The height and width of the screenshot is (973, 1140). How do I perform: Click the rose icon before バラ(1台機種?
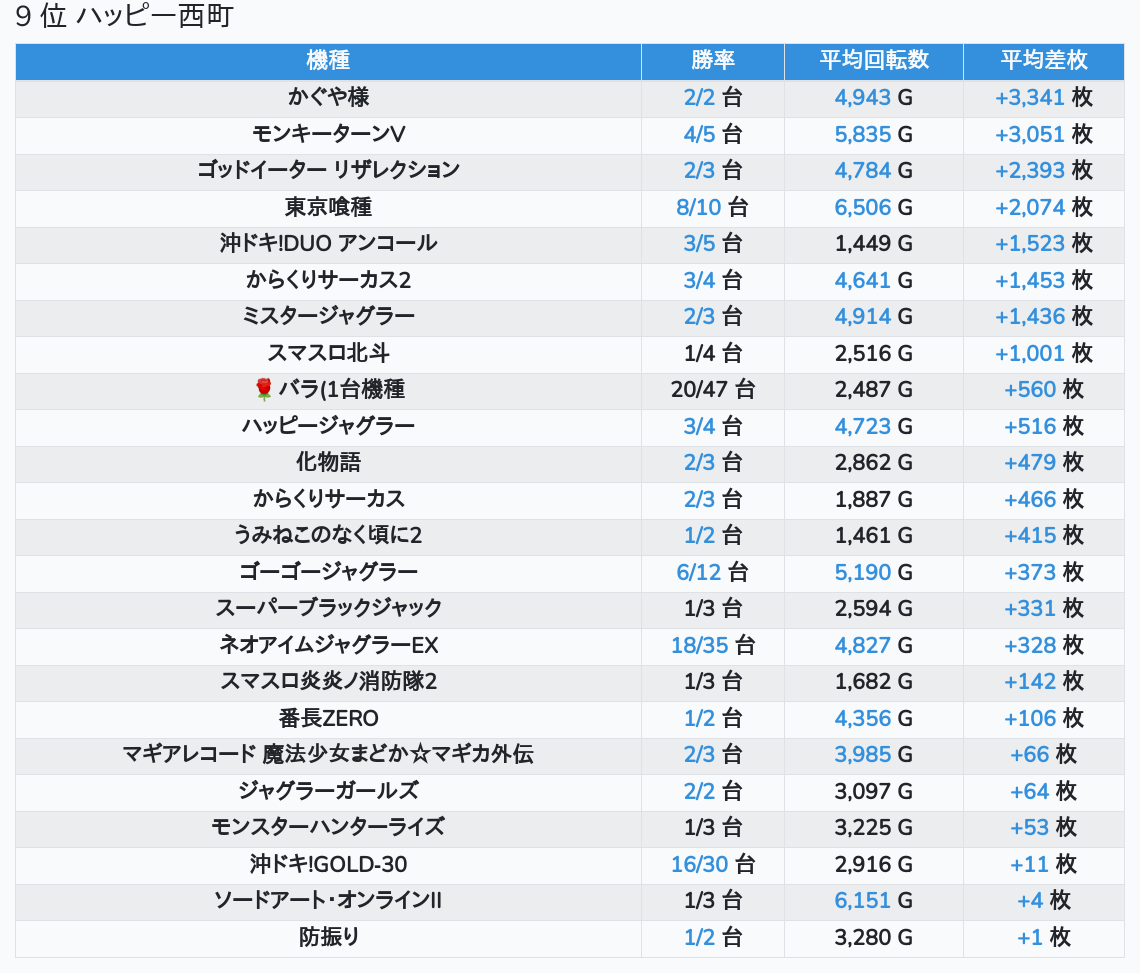(x=263, y=389)
